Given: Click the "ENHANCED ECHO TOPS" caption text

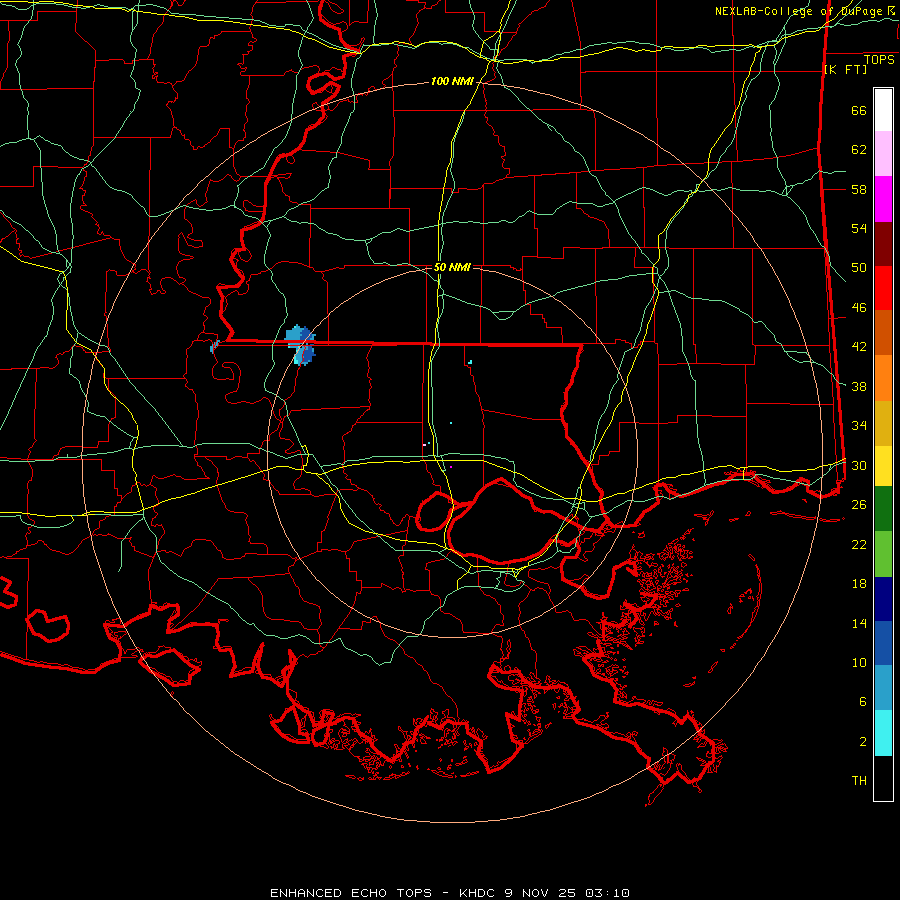Looking at the screenshot, I should coord(351,893).
